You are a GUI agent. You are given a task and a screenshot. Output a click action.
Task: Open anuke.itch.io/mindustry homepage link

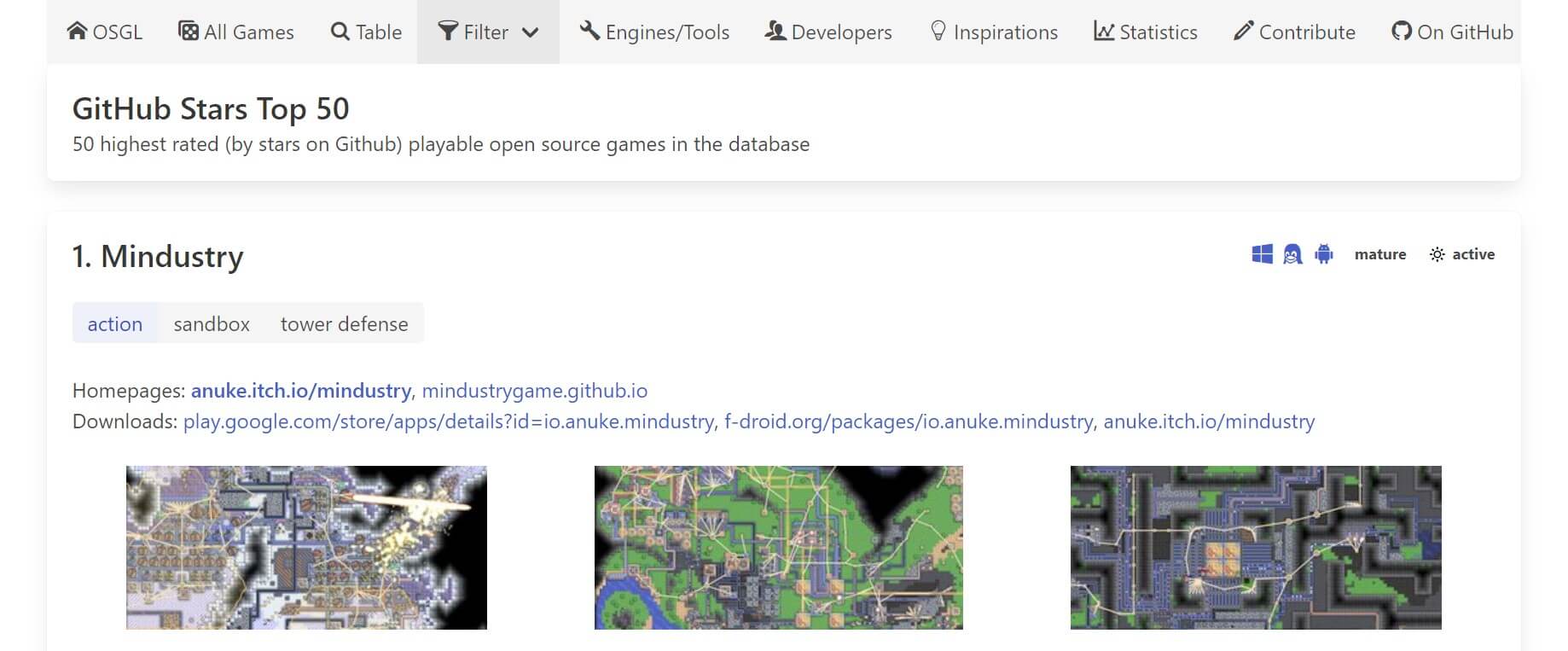pyautogui.click(x=301, y=391)
